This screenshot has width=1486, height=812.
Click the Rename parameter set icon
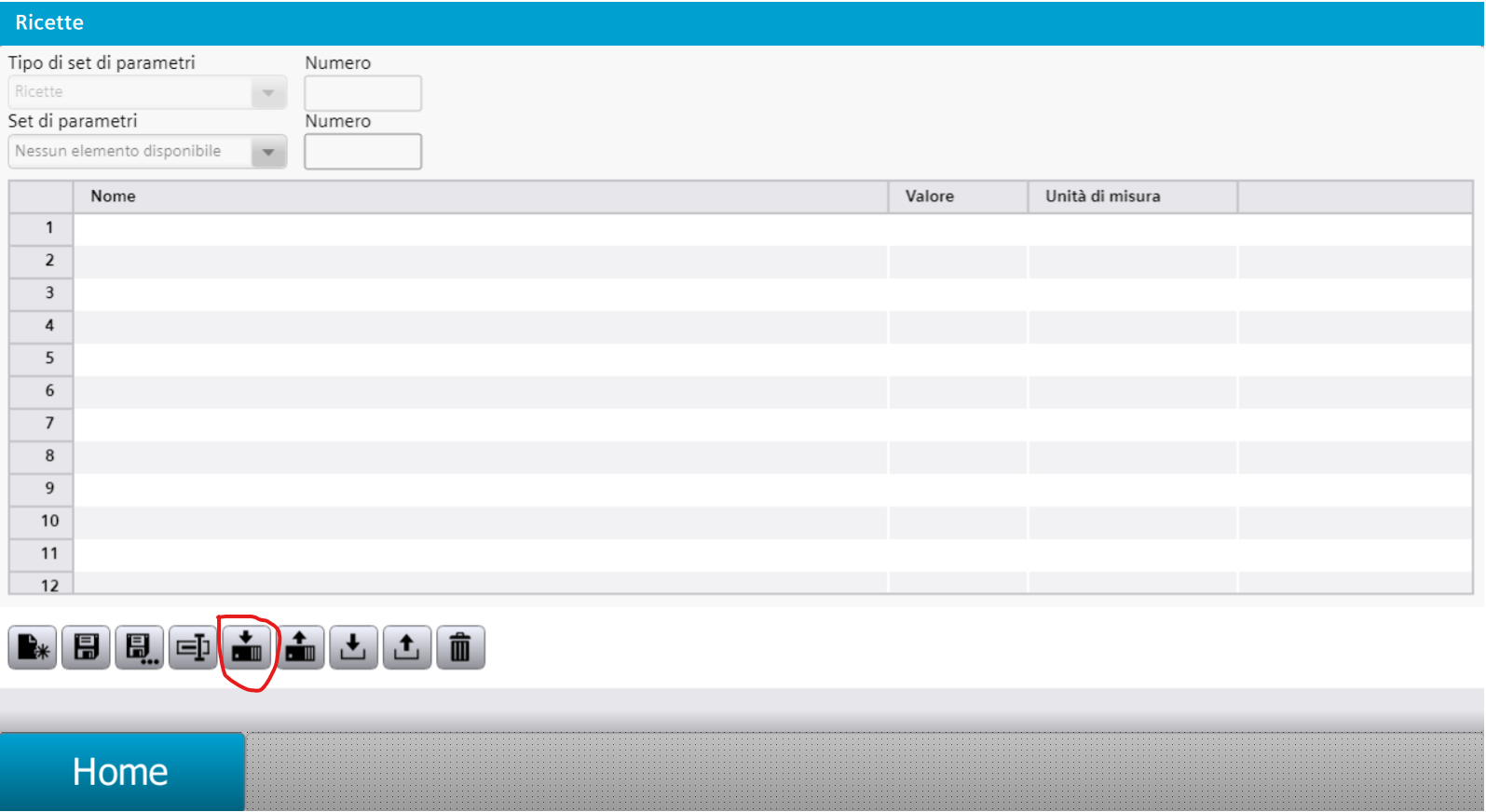(x=193, y=647)
